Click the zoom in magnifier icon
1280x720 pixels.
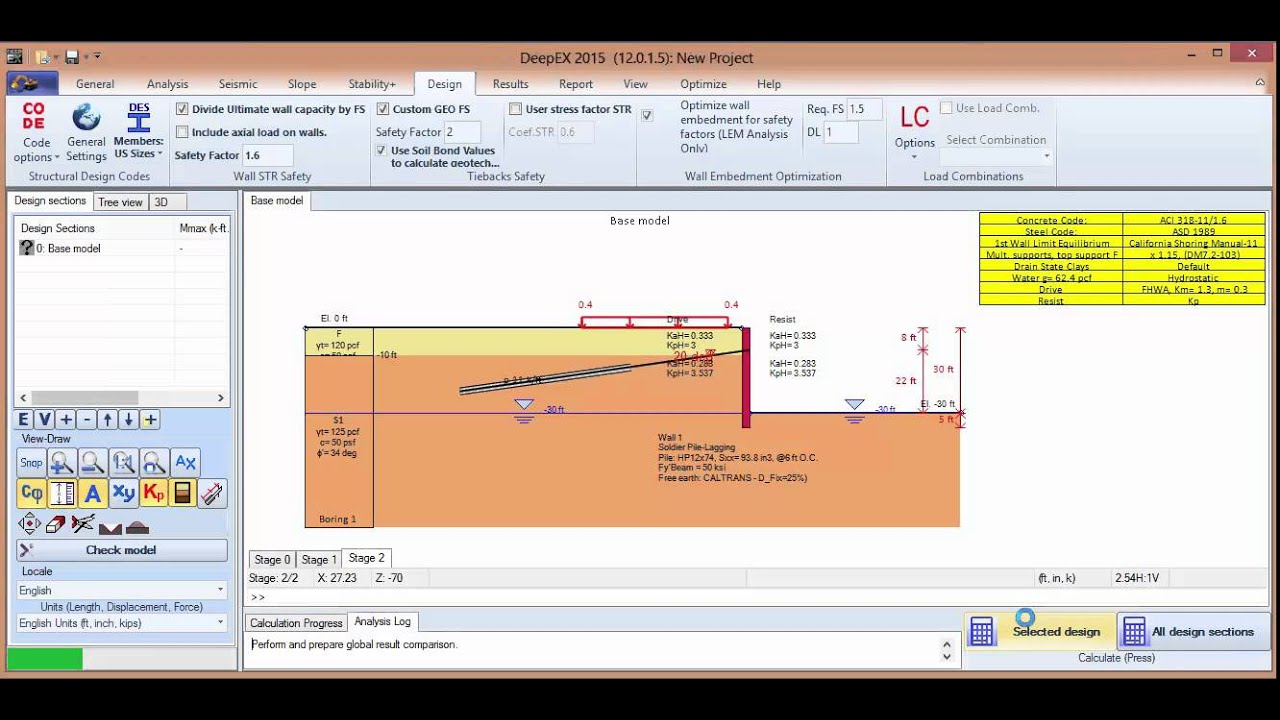pos(62,462)
